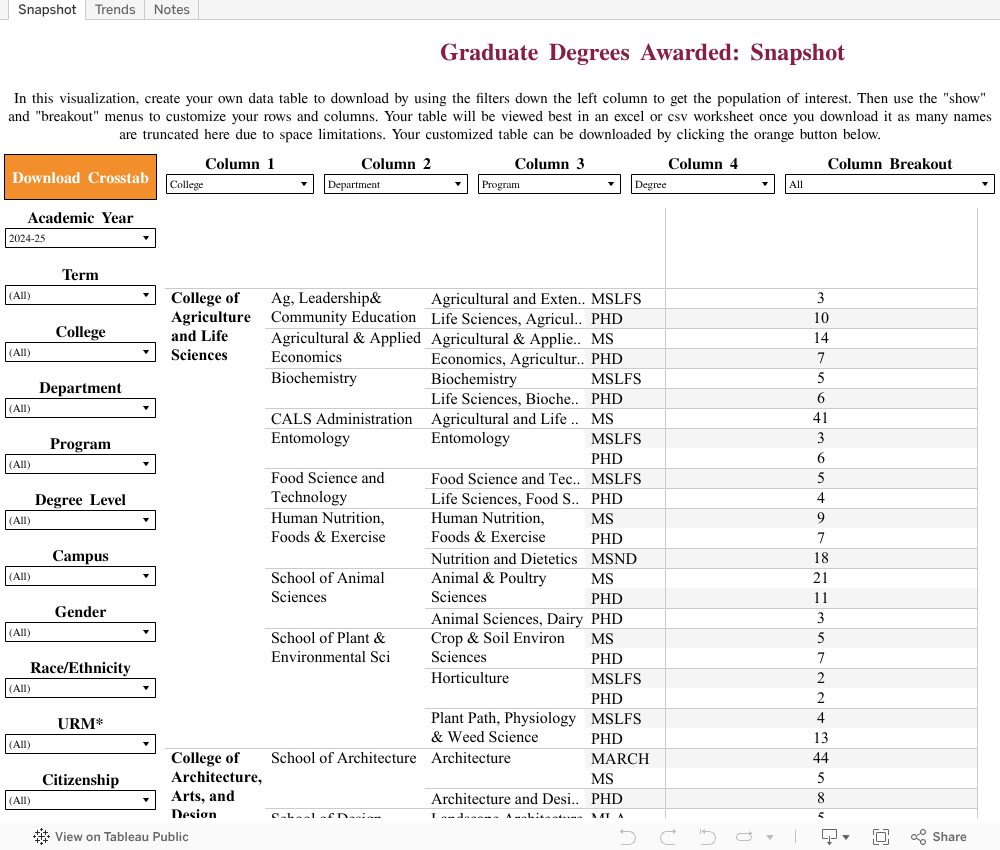Image resolution: width=1000 pixels, height=850 pixels.
Task: Click Ag, Leadership& Community Education department
Action: pos(343,308)
